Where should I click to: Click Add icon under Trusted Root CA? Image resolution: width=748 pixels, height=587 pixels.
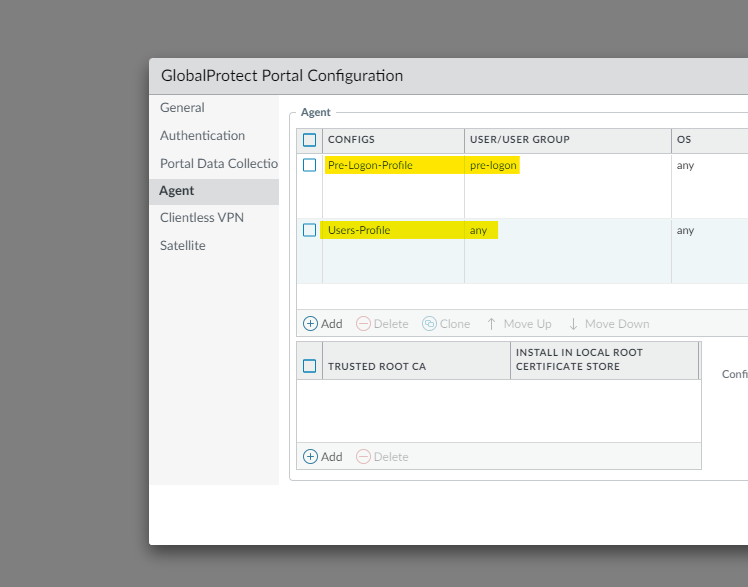(310, 457)
